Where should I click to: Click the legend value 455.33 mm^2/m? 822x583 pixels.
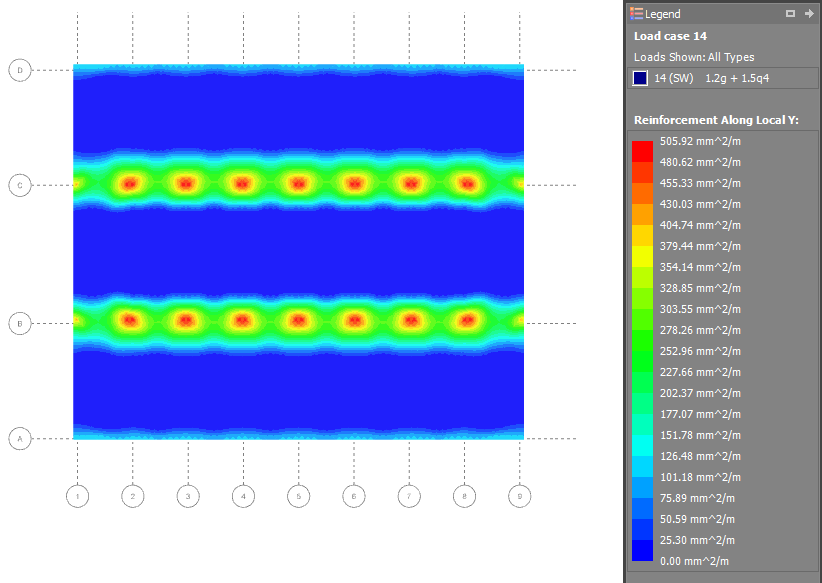point(700,183)
